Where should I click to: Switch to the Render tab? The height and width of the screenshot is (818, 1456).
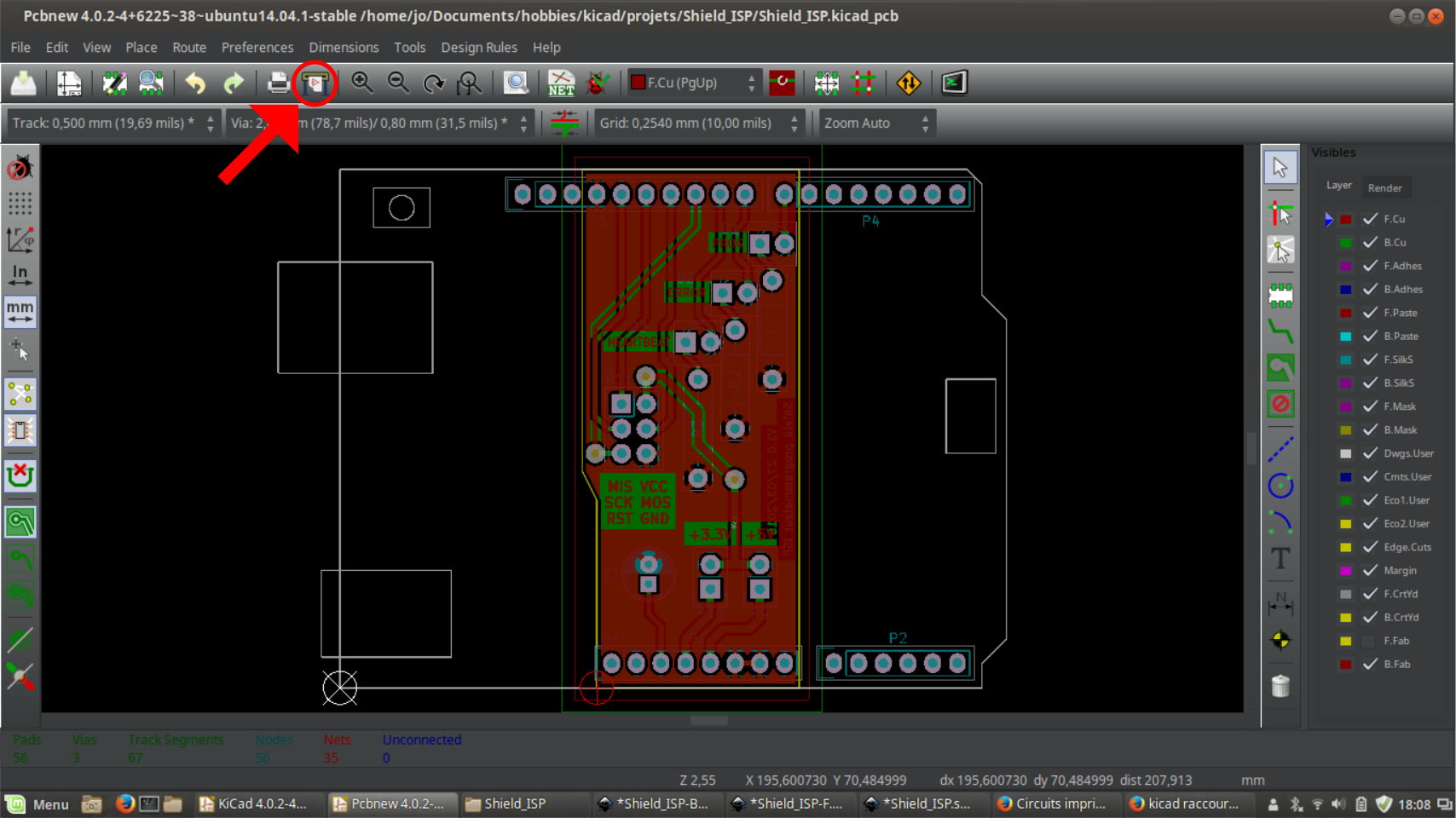coord(1384,187)
